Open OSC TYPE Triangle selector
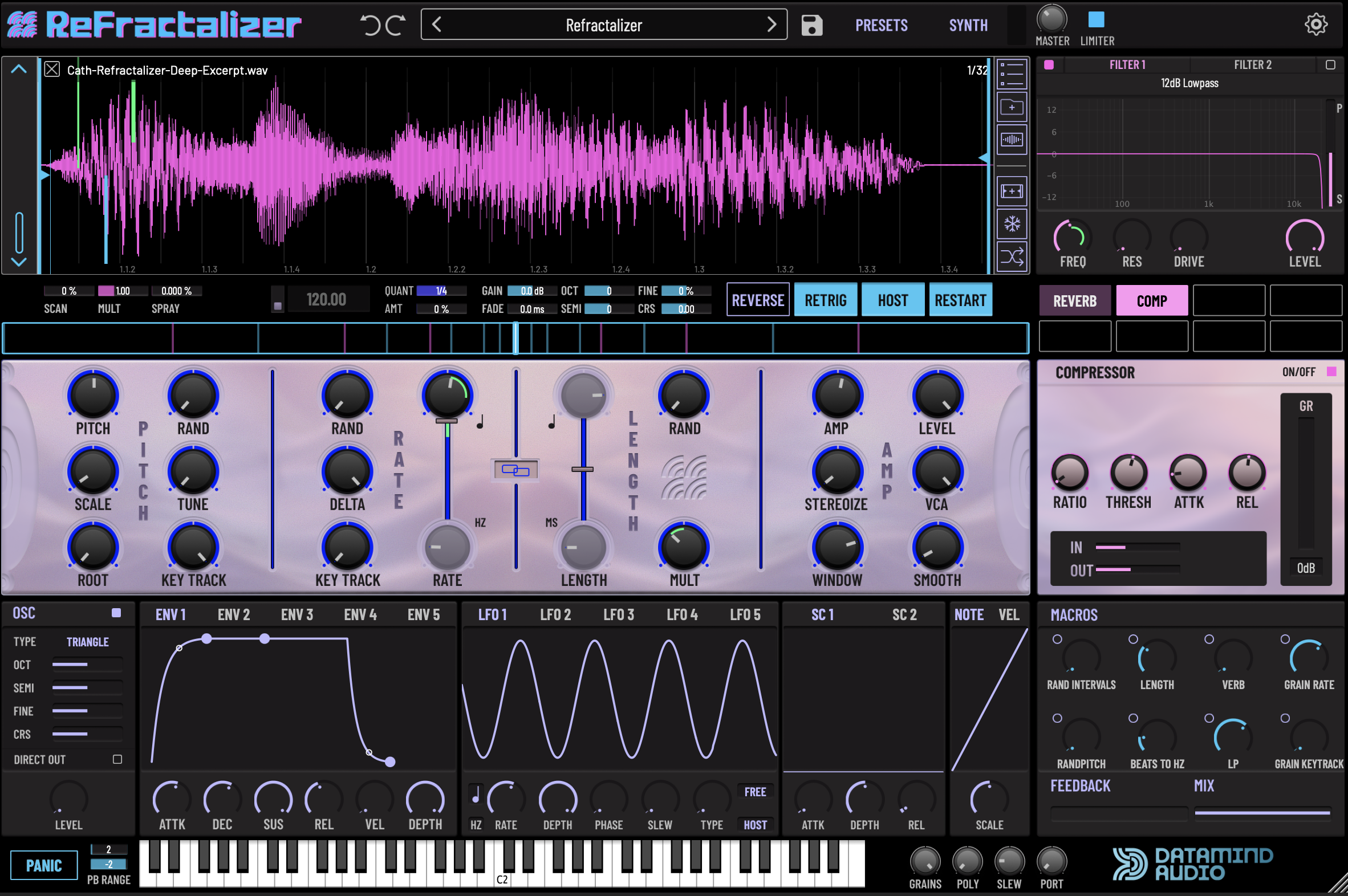Viewport: 1348px width, 896px height. [87, 642]
